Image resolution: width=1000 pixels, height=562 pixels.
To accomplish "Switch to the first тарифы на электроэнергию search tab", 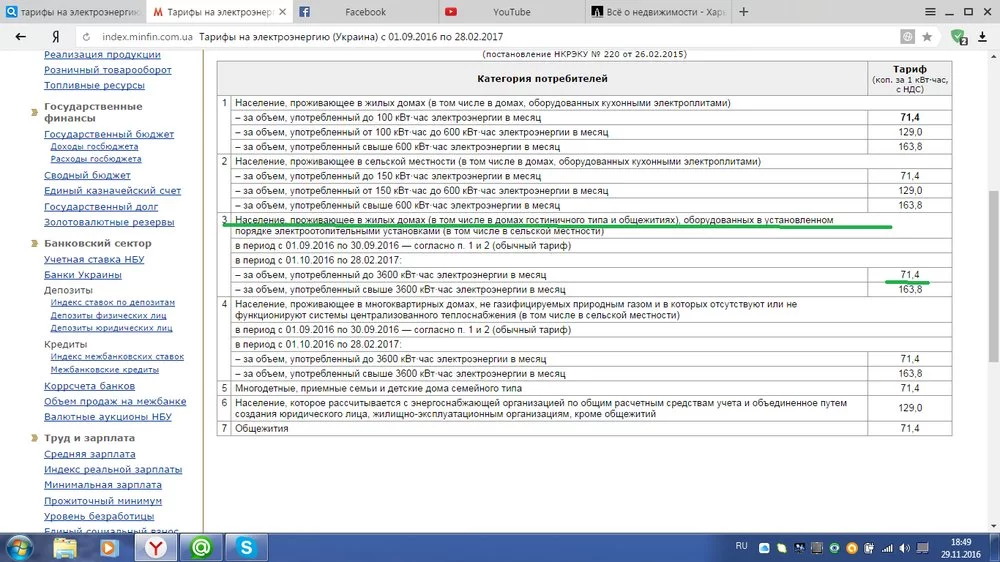I will coord(73,12).
